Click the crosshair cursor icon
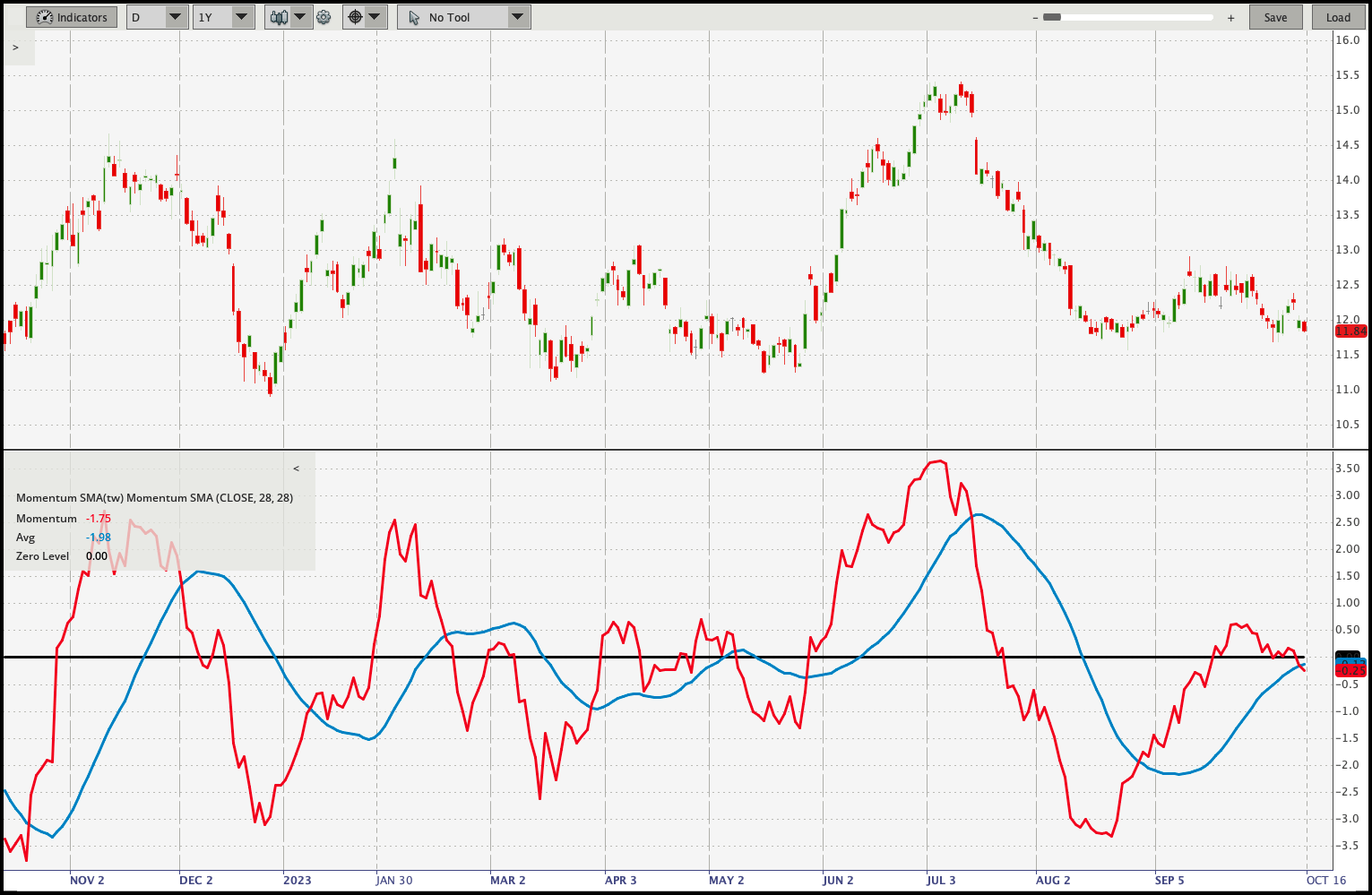 point(355,17)
